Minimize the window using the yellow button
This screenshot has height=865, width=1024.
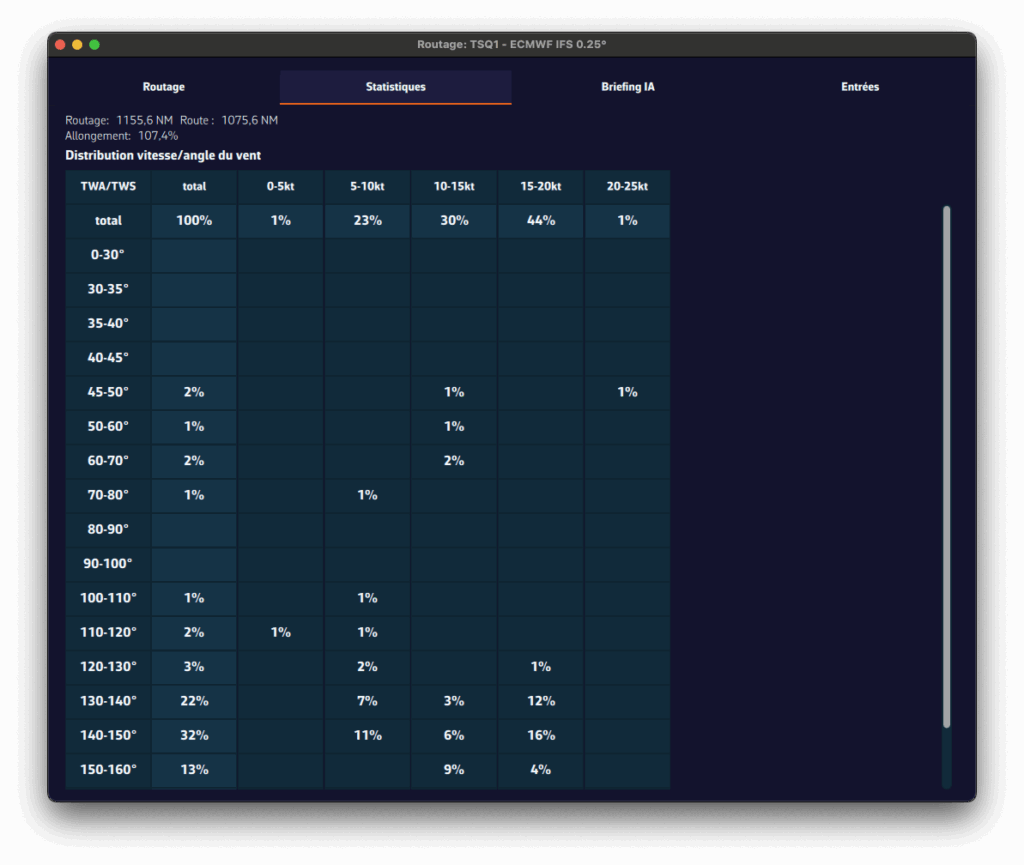[77, 45]
